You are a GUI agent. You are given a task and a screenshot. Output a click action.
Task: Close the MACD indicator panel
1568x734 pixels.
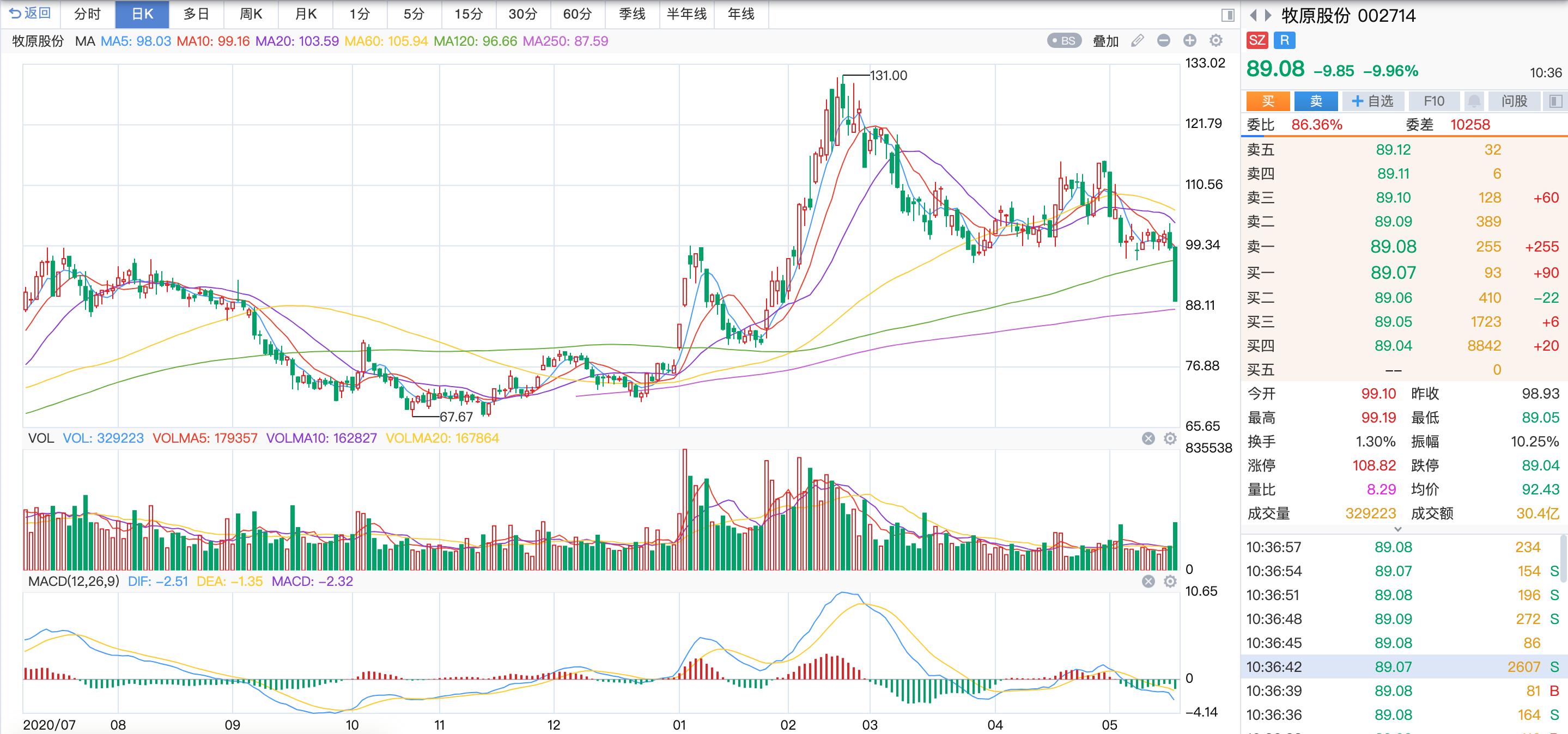coord(1148,582)
